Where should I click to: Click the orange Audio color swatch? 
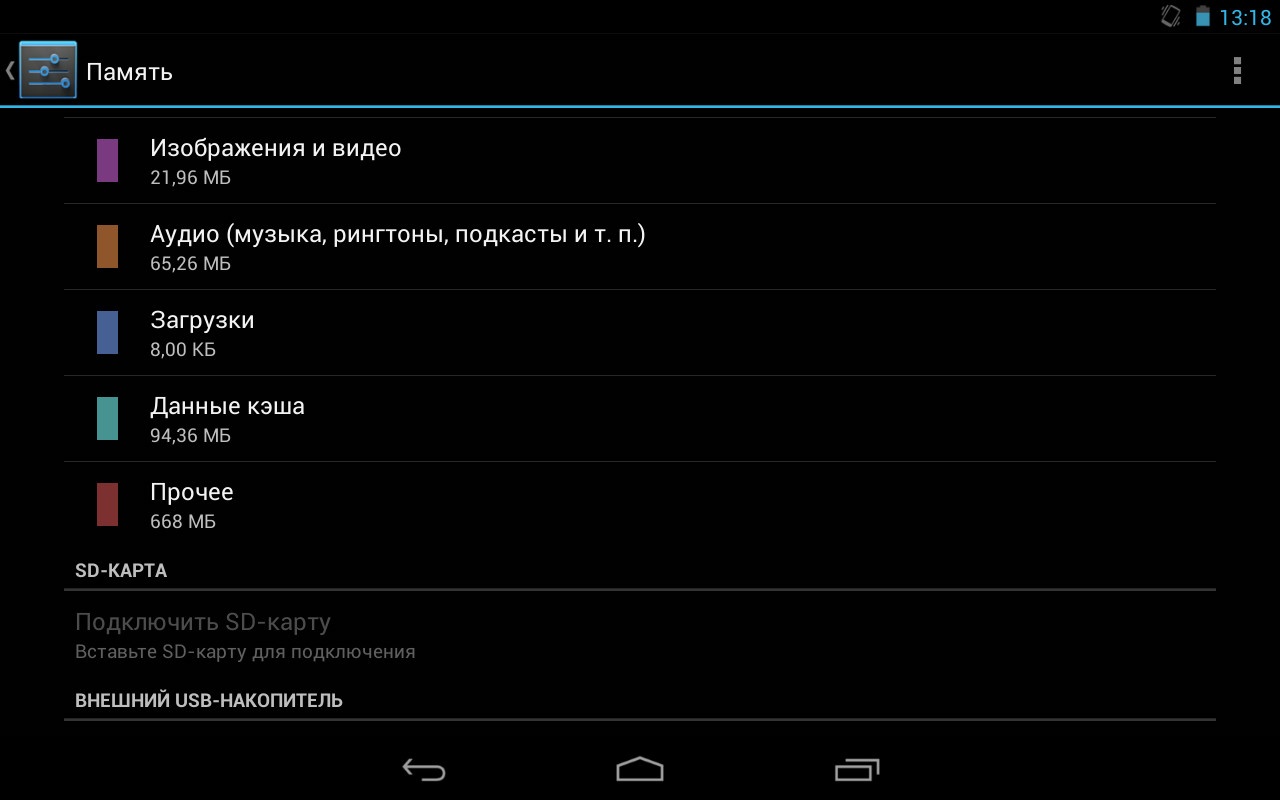107,247
